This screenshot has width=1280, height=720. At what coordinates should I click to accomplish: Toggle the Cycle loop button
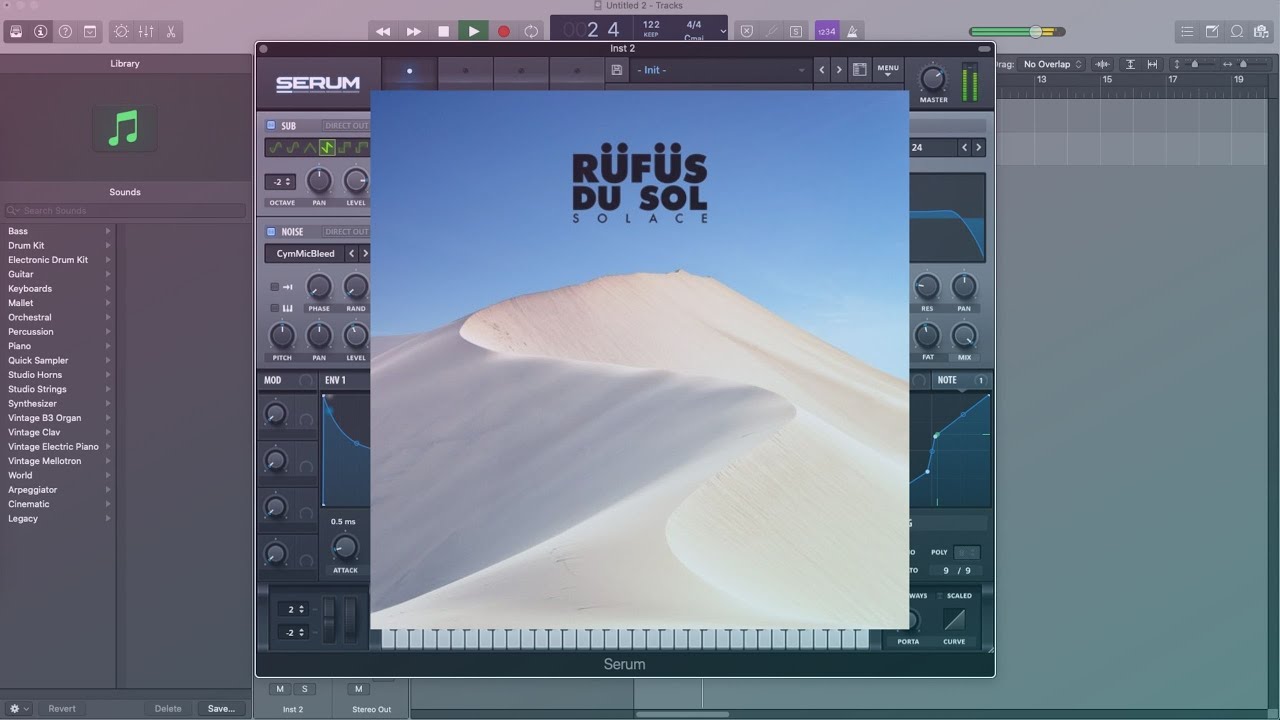(531, 31)
